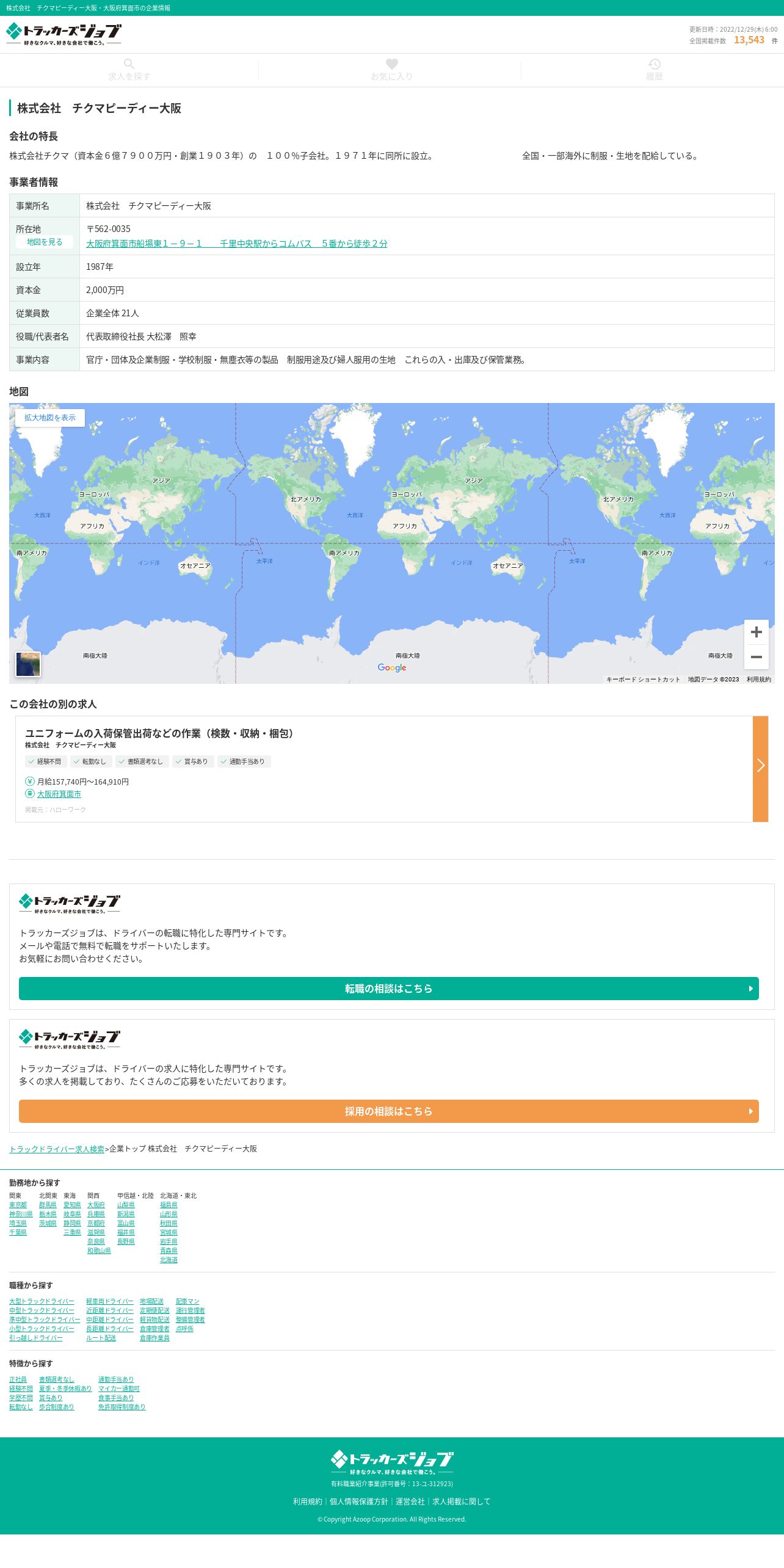
Task: Click the orange arrow on the job card
Action: 760,769
